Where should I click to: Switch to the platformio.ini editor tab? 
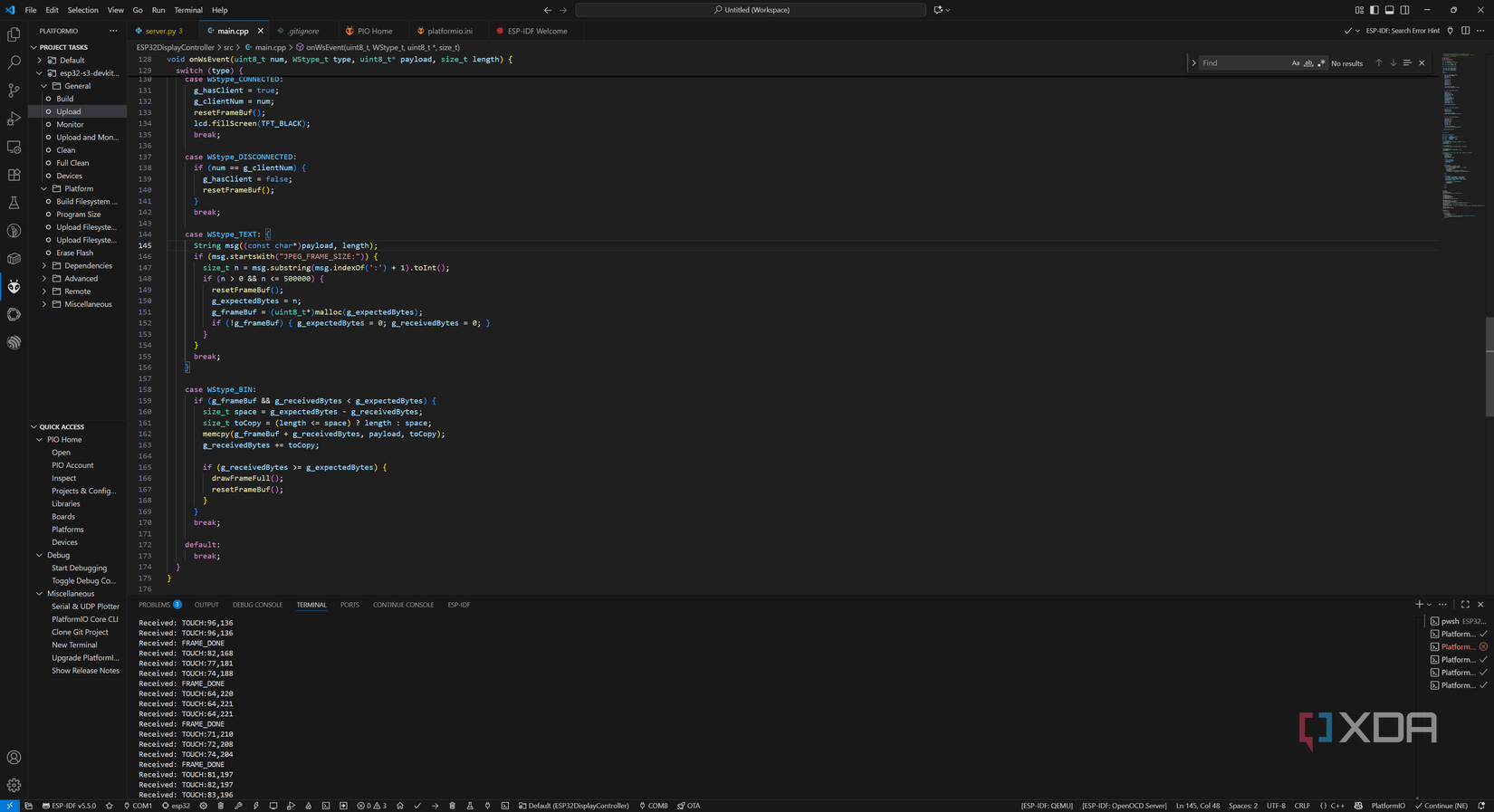click(449, 31)
